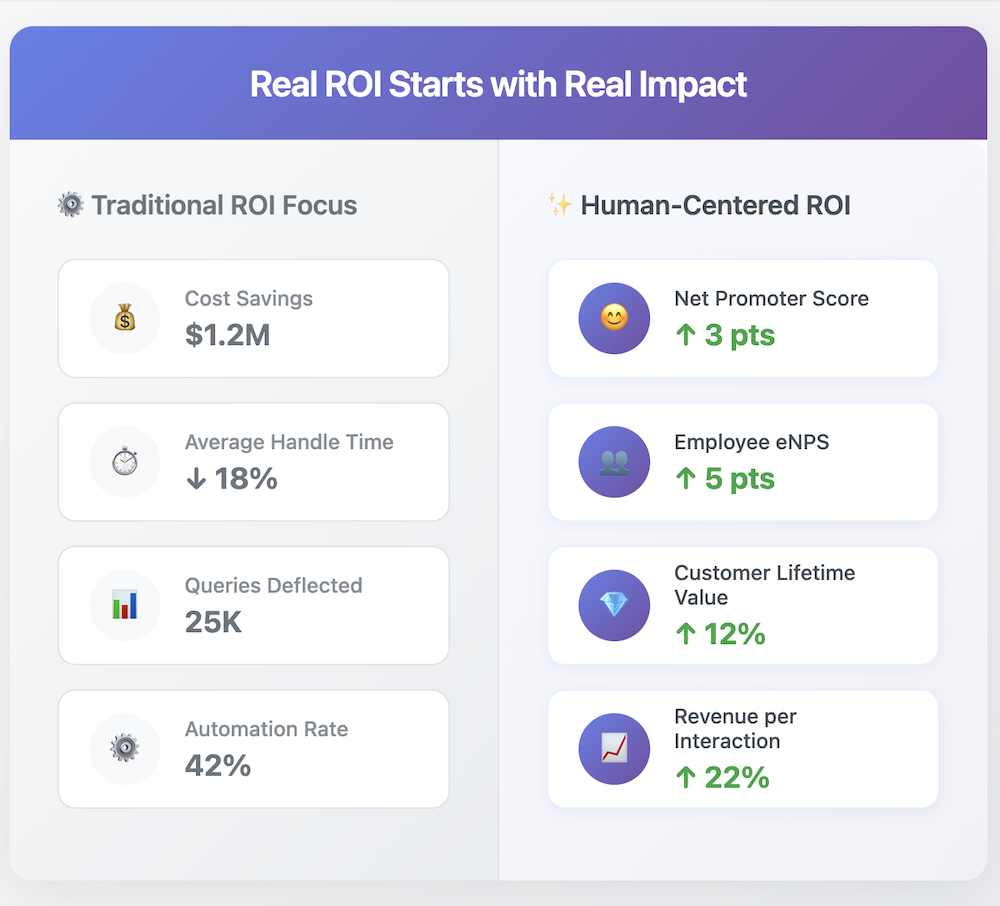Click the sparkles icon in Human-Centered ROI heading
Screen dimensions: 1000x906
click(x=560, y=205)
